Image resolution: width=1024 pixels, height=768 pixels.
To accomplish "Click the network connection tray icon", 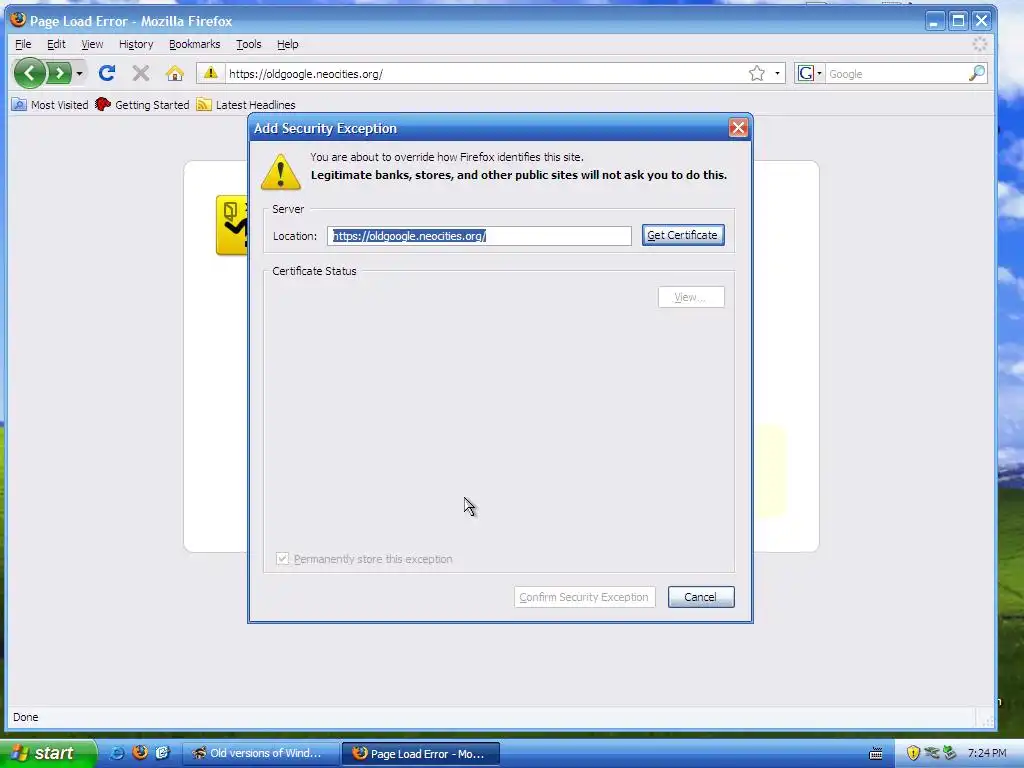I will [x=931, y=753].
